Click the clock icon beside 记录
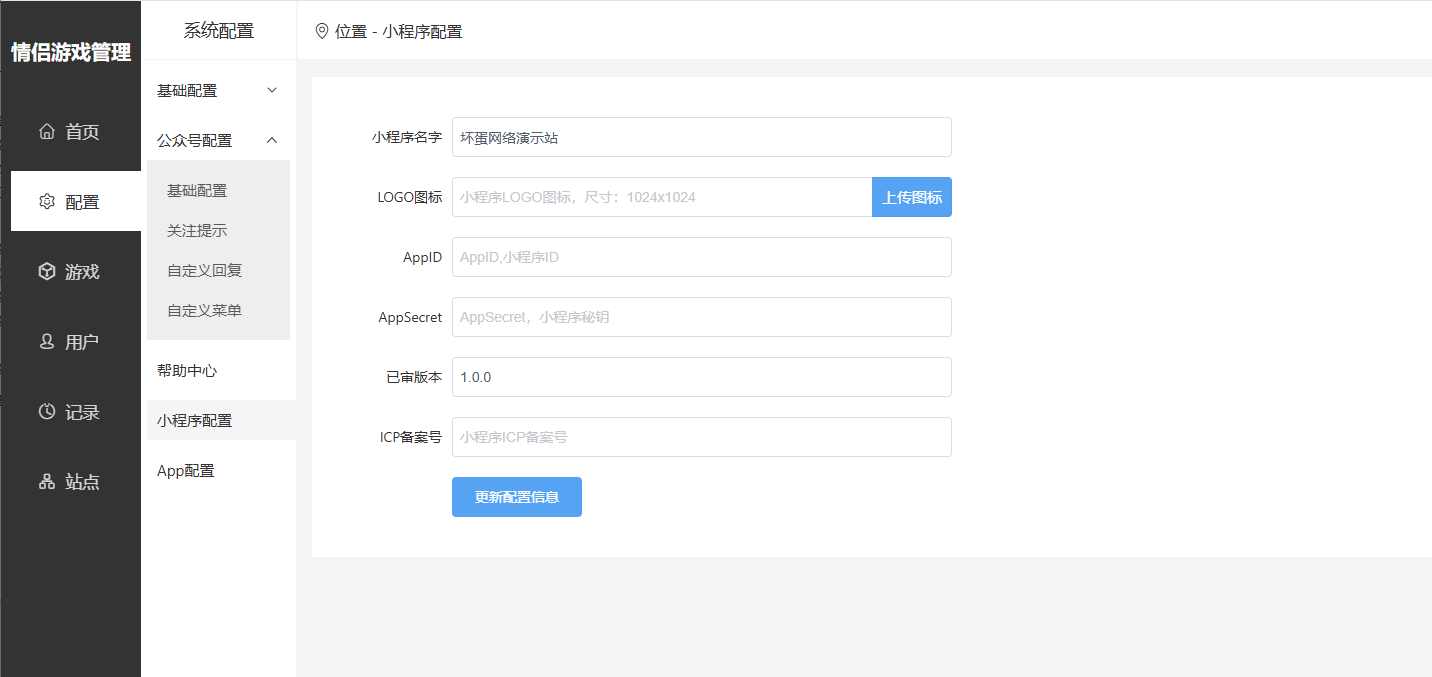The width and height of the screenshot is (1432, 677). [x=47, y=411]
